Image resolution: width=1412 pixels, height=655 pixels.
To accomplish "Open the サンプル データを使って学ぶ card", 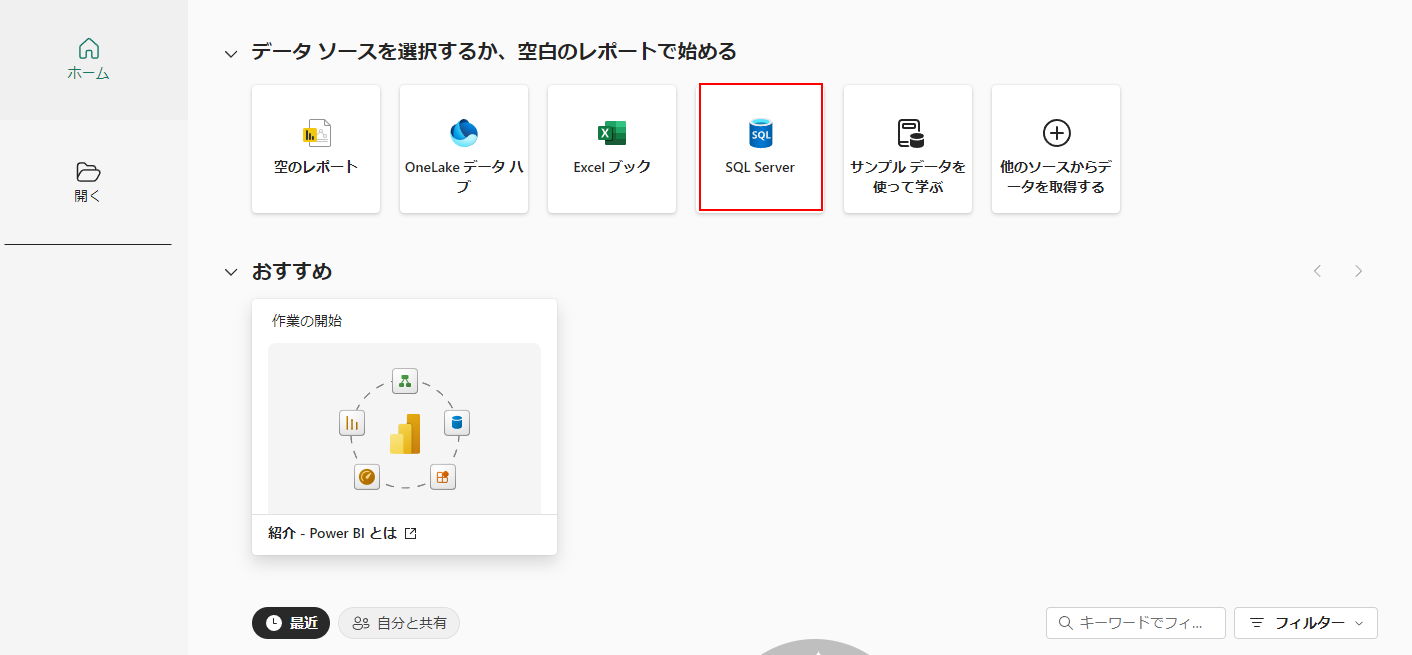I will [907, 148].
